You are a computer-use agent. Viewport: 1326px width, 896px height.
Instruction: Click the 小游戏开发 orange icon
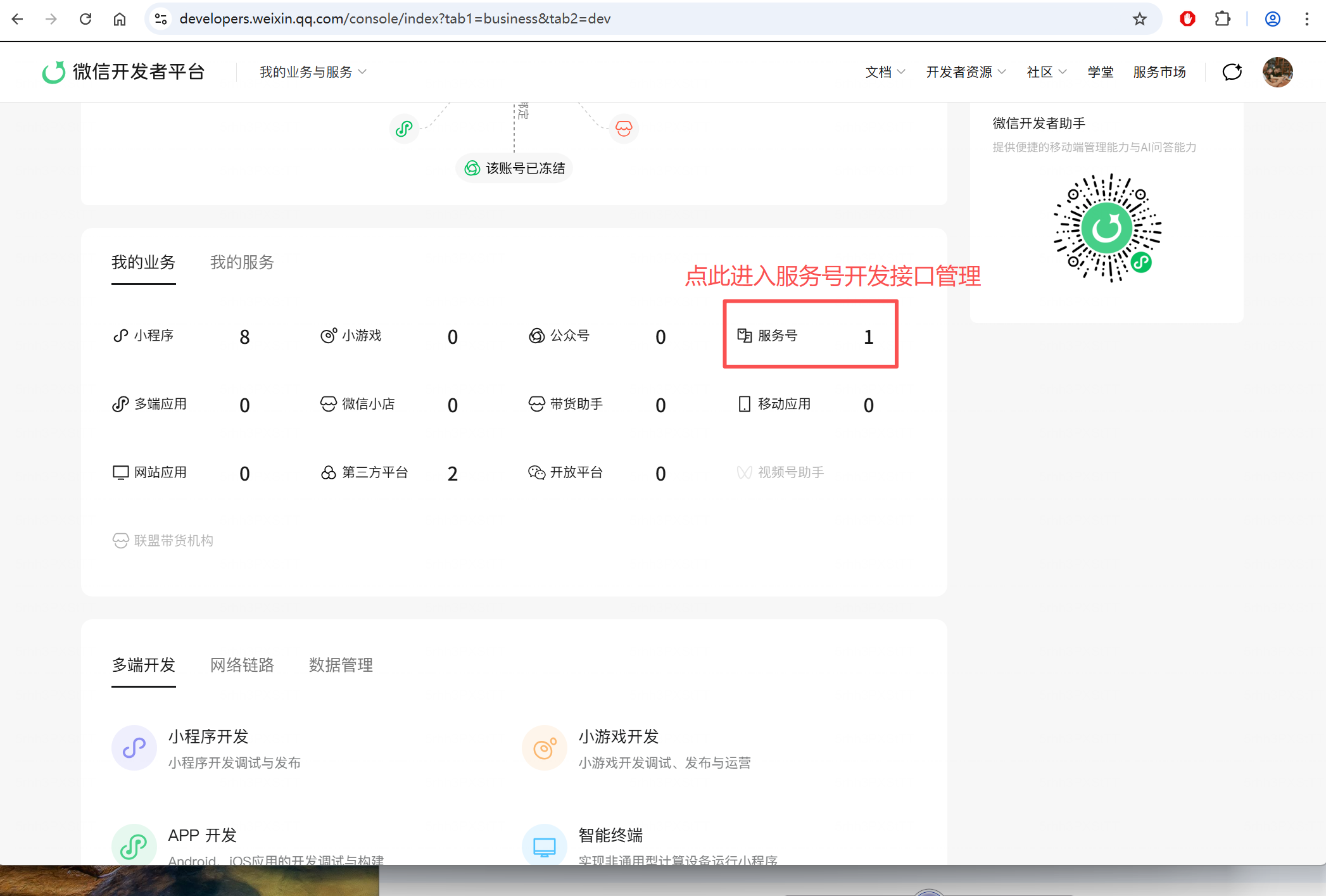(545, 748)
